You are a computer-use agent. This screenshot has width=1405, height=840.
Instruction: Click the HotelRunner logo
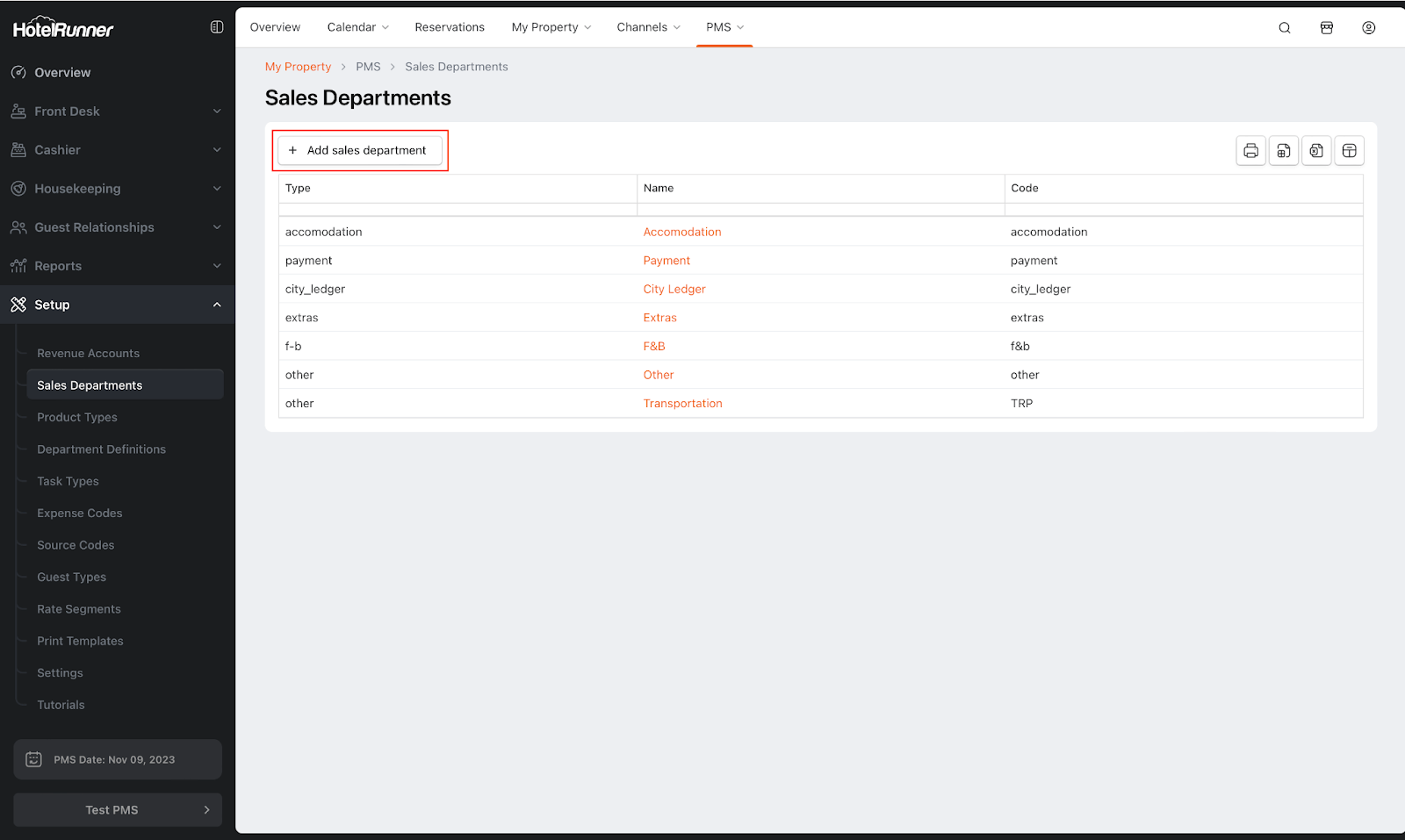pyautogui.click(x=63, y=29)
